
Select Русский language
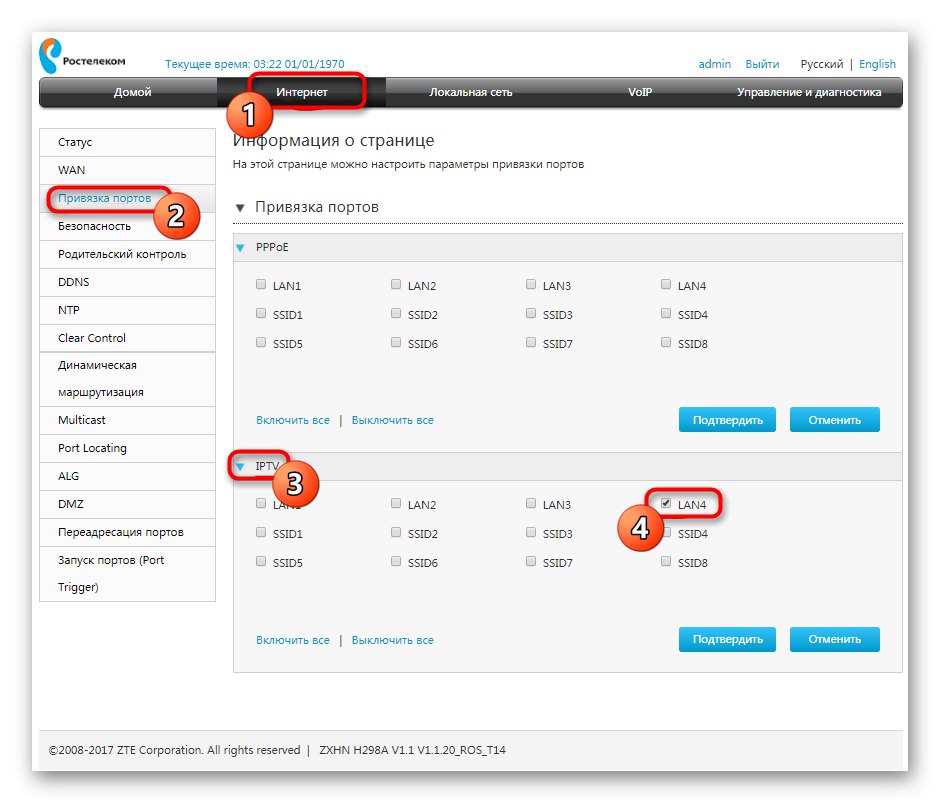tap(821, 64)
